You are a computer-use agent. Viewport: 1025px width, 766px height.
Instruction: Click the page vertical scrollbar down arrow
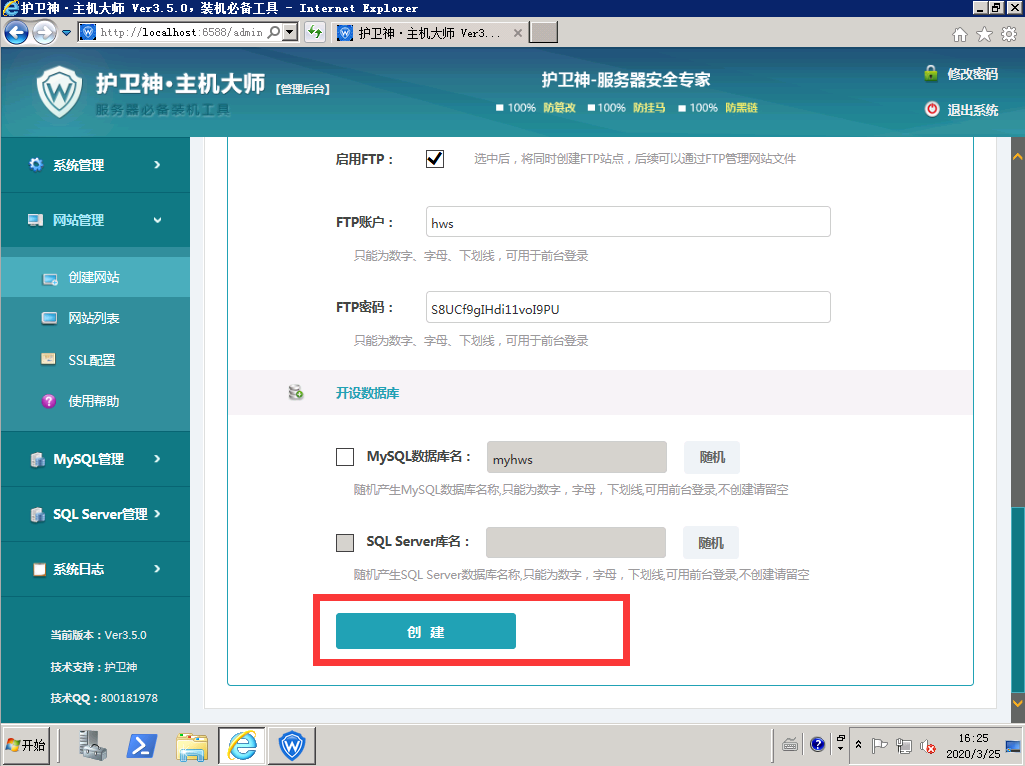click(x=1017, y=716)
